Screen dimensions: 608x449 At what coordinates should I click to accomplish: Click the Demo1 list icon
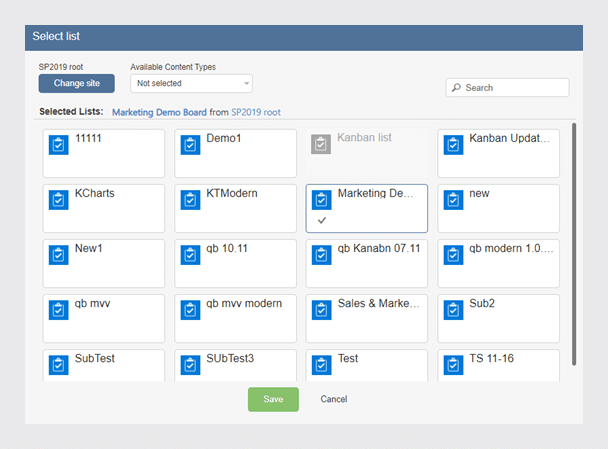point(190,145)
